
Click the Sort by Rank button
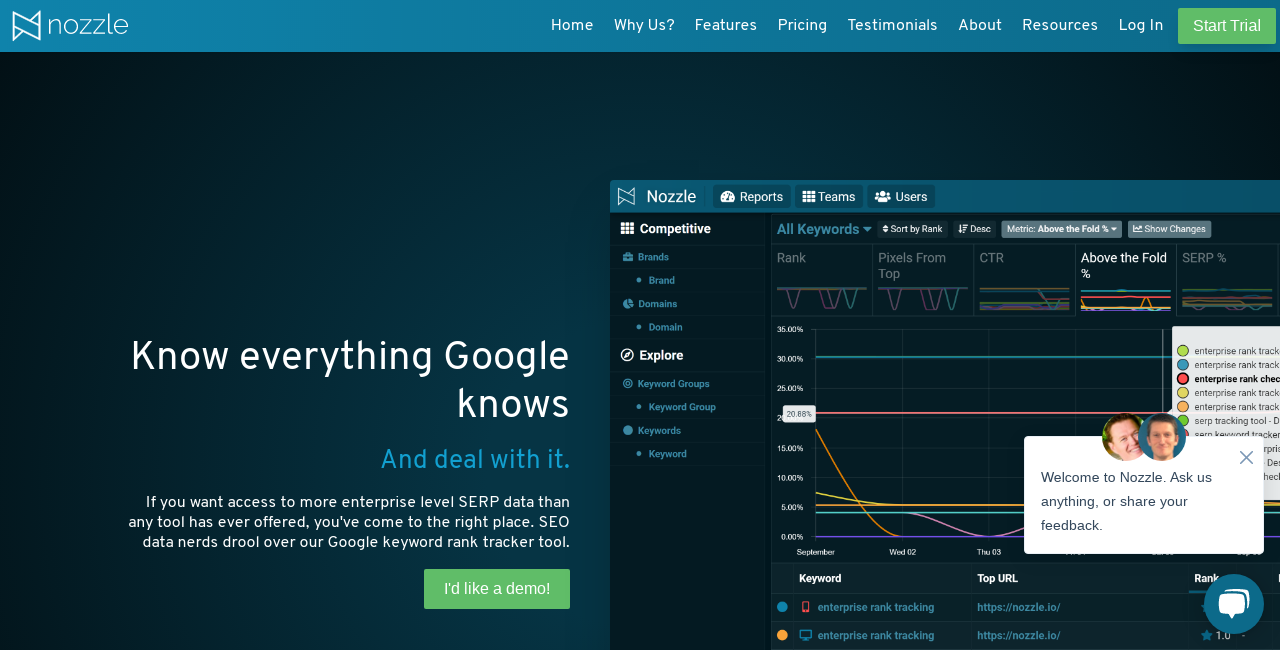[x=912, y=229]
